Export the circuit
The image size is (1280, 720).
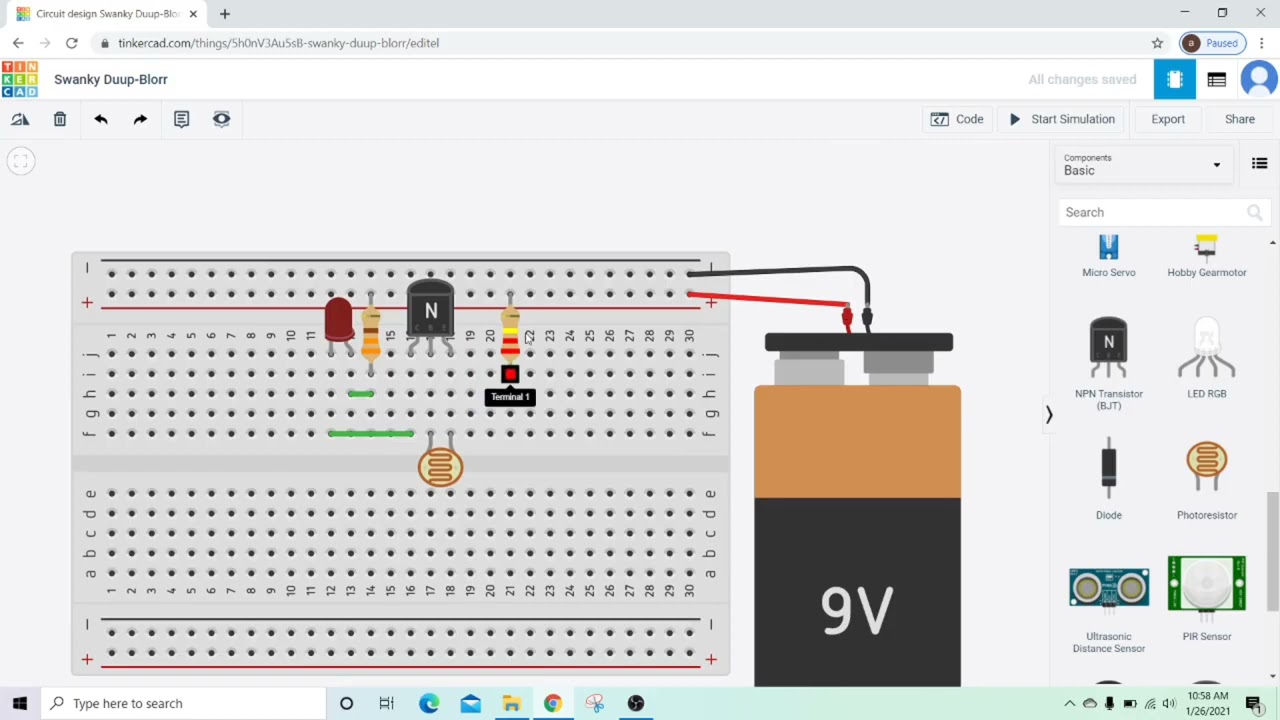[1168, 119]
